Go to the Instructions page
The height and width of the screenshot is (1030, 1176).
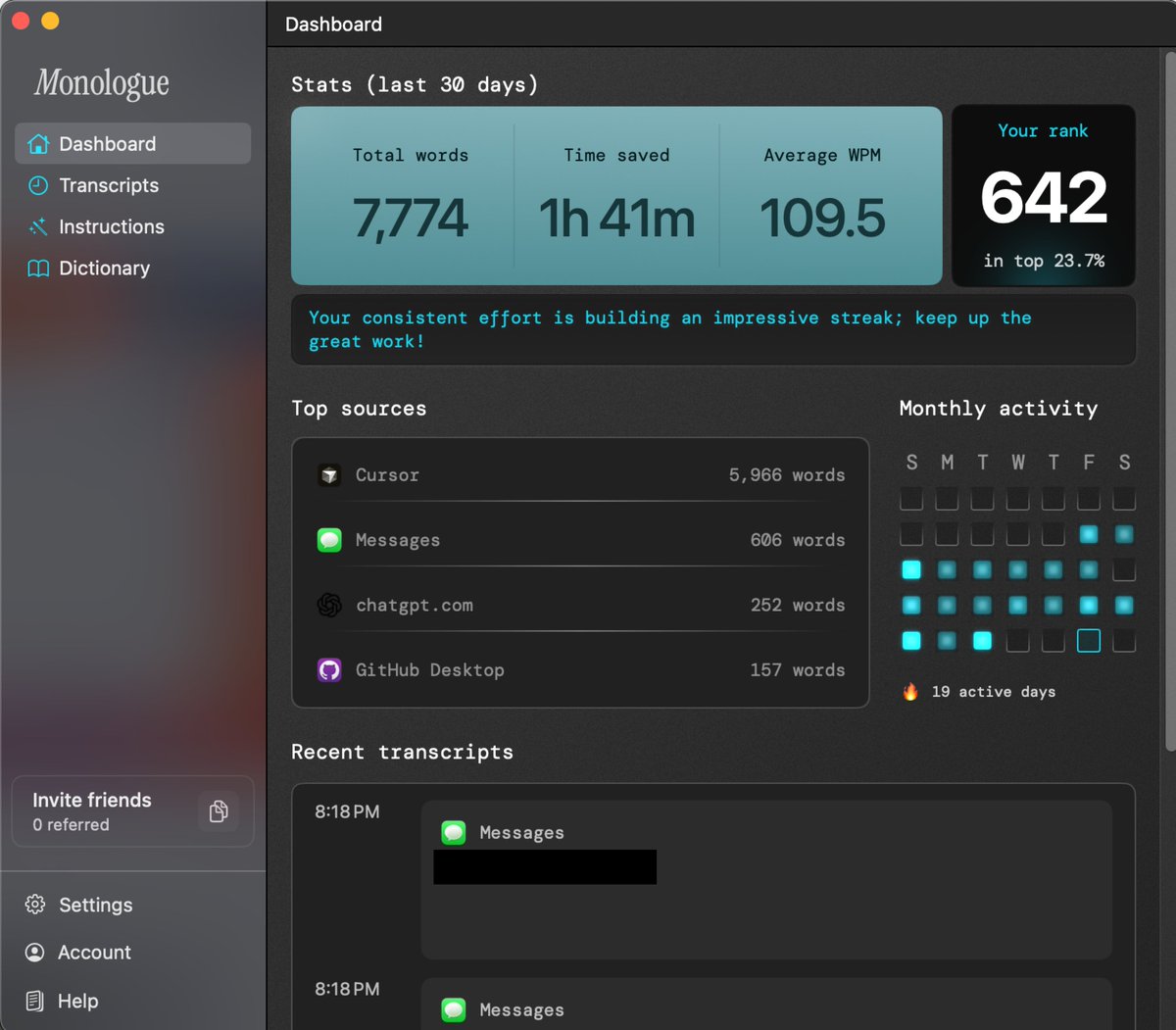coord(133,226)
